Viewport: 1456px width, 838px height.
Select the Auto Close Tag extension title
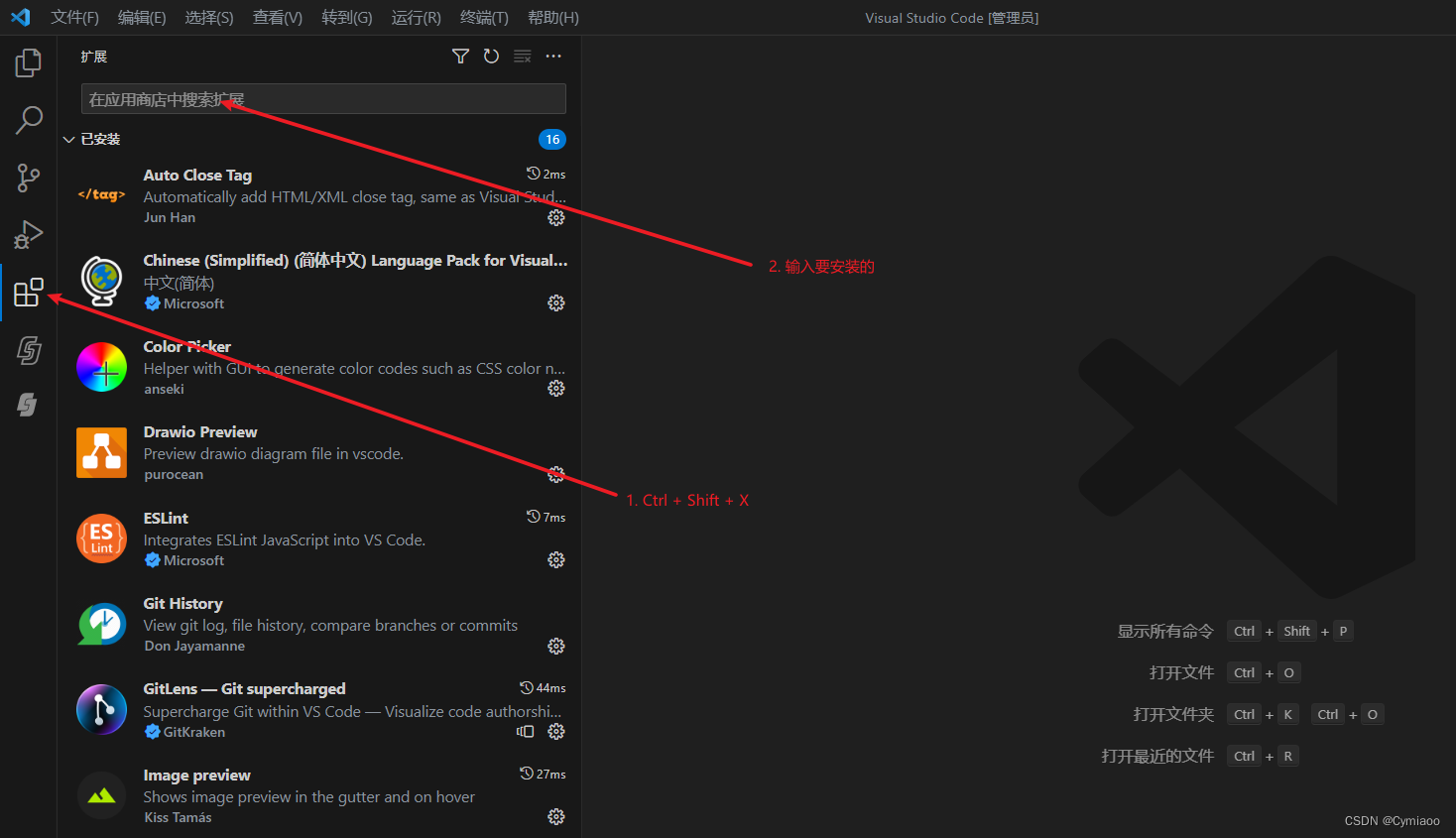(197, 175)
